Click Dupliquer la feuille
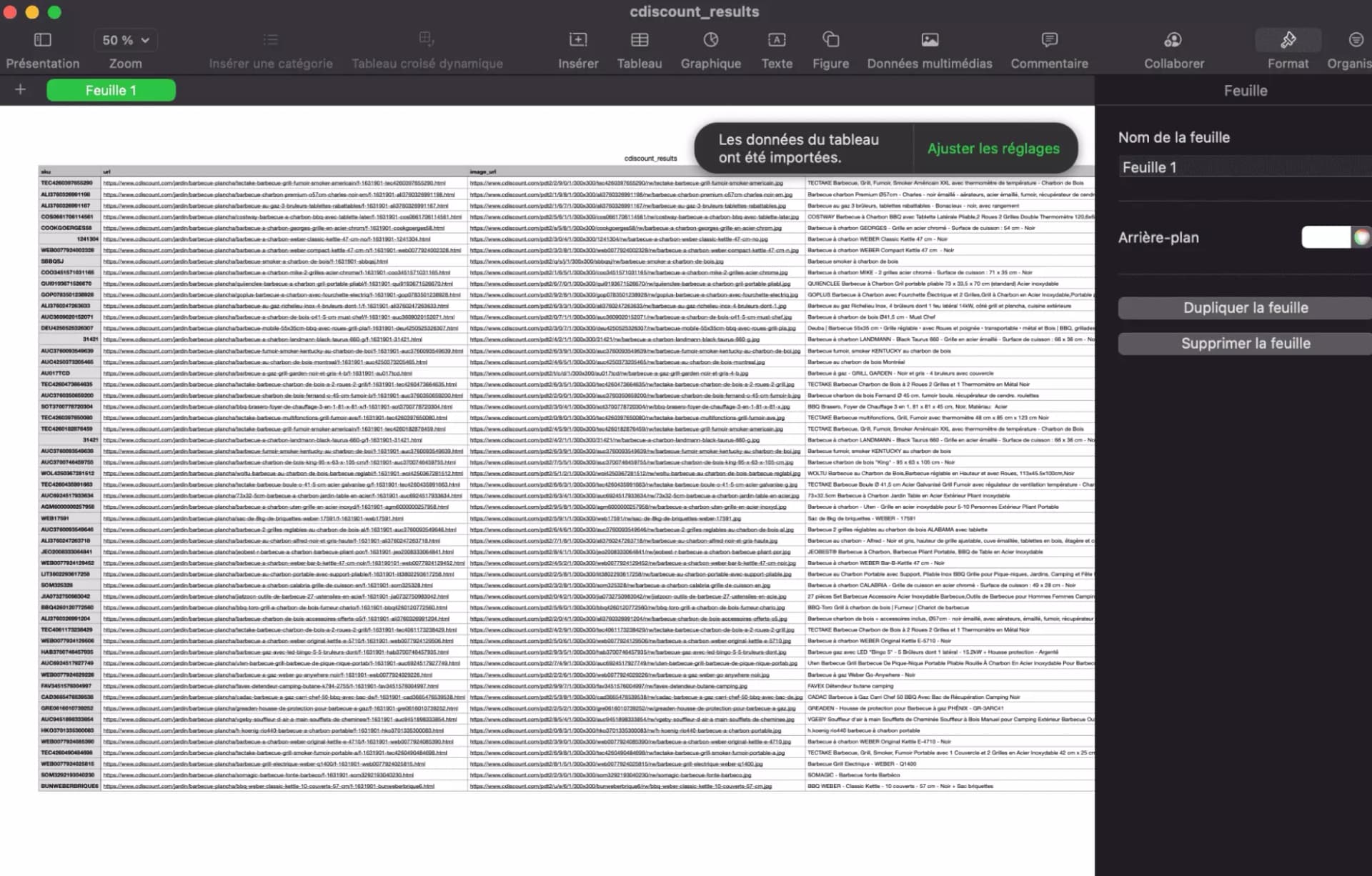1372x876 pixels. click(1245, 307)
